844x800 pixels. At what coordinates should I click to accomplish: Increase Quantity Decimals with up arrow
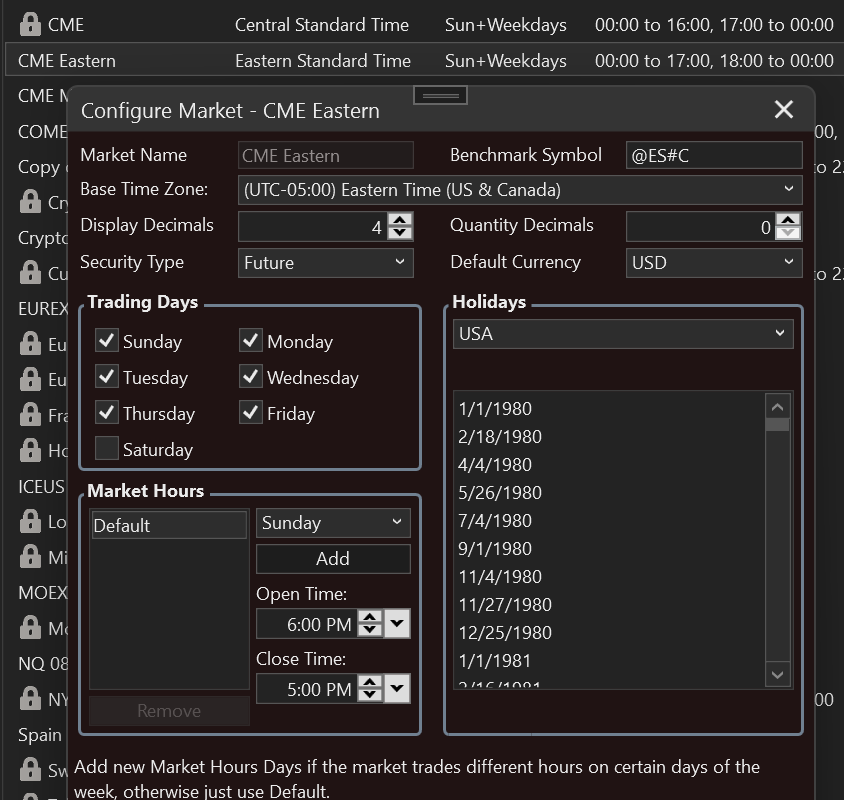tap(789, 220)
